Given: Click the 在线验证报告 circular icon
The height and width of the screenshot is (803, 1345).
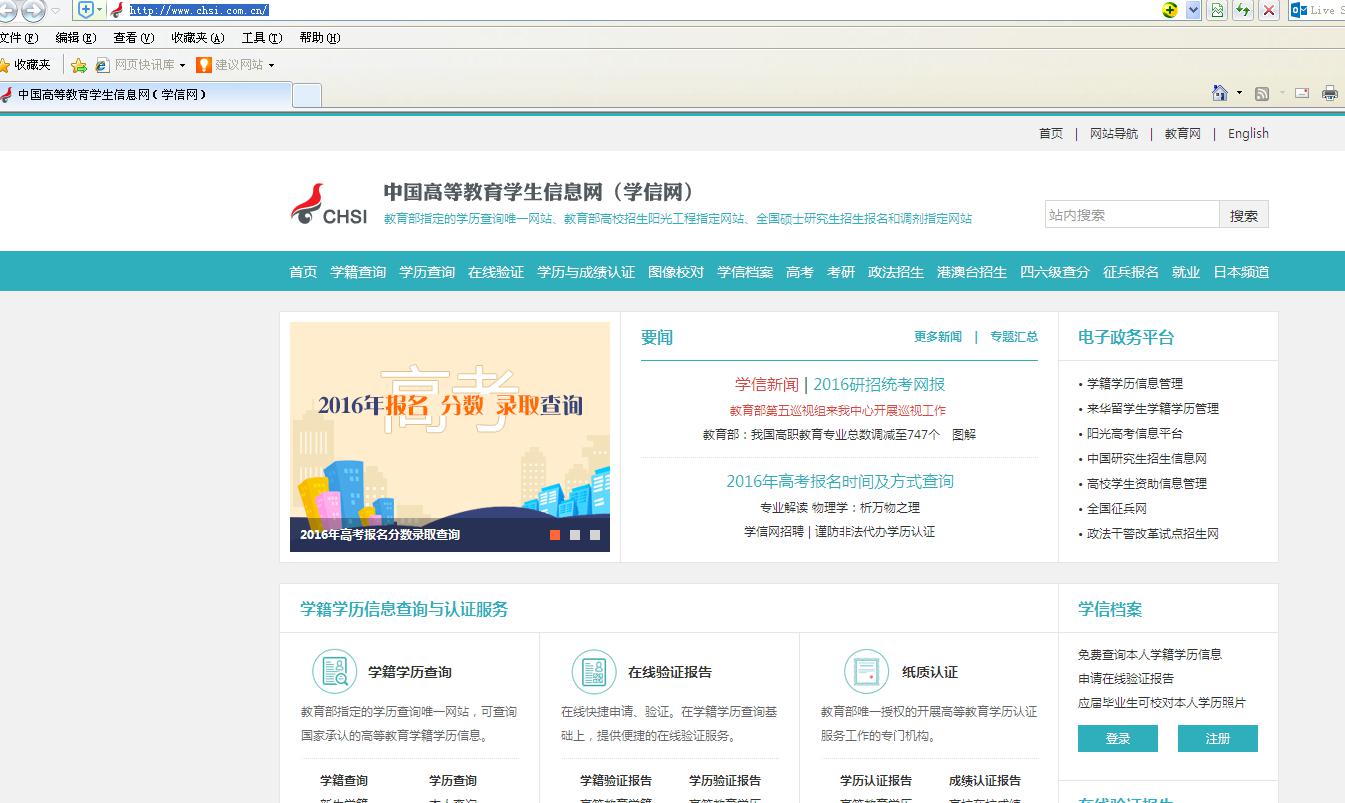Looking at the screenshot, I should (594, 671).
